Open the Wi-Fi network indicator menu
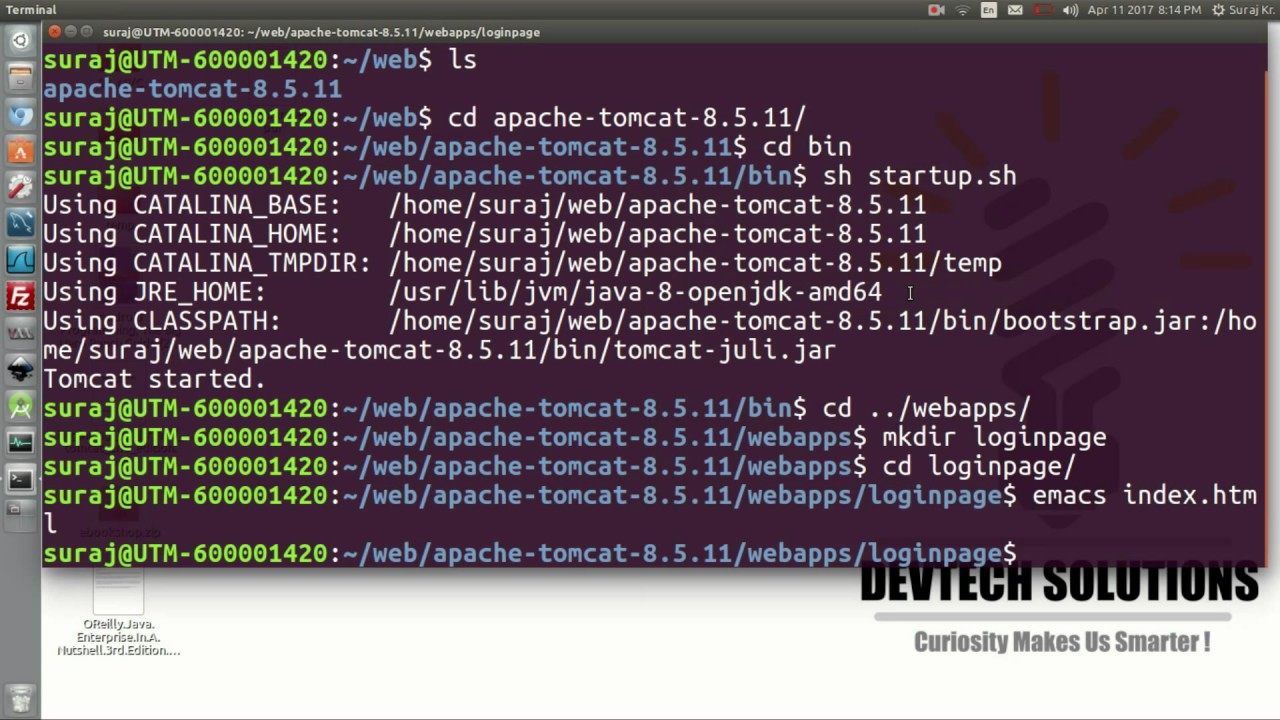Image resolution: width=1280 pixels, height=720 pixels. (x=963, y=10)
